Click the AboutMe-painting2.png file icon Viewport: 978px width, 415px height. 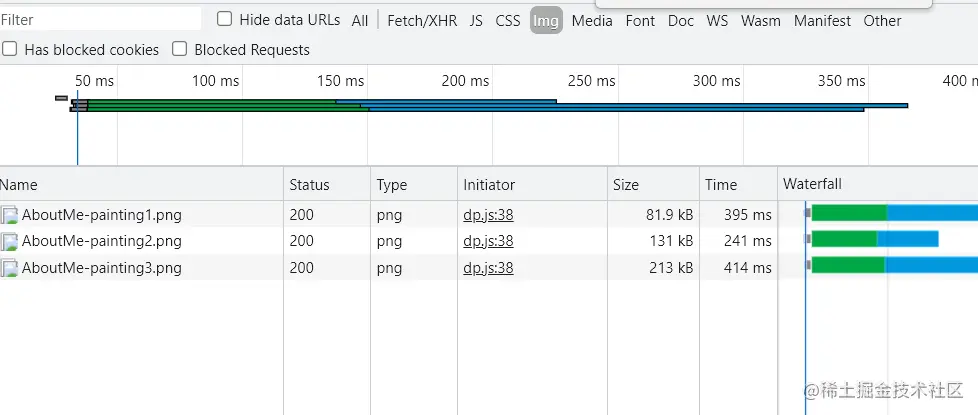click(10, 241)
